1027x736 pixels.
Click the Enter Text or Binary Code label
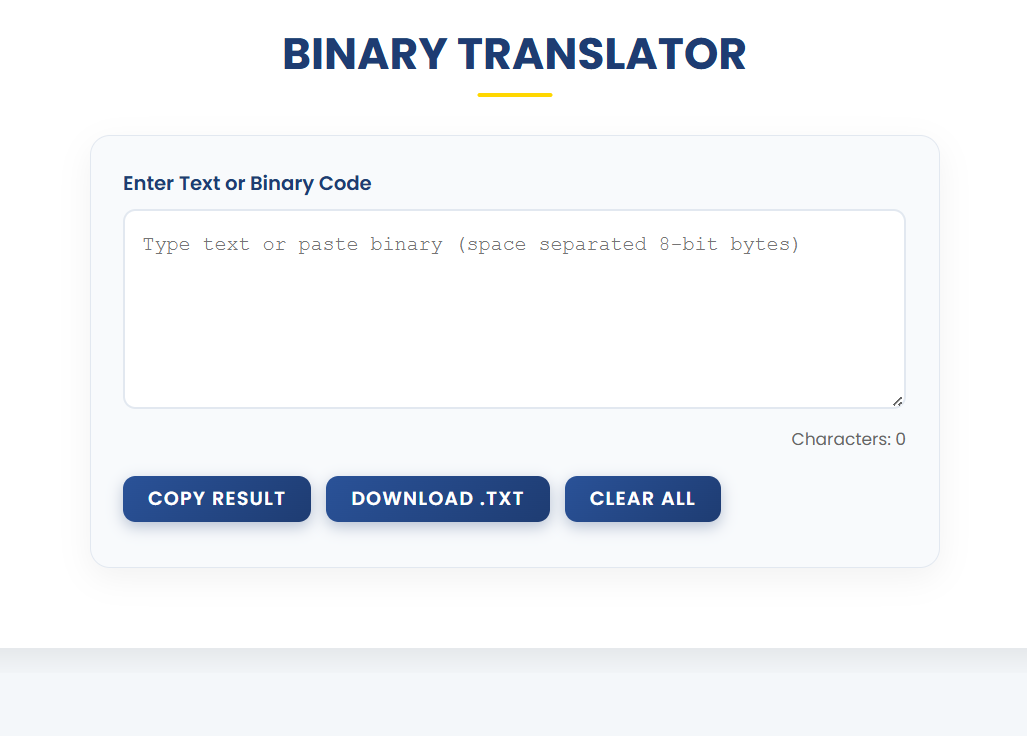pos(246,183)
